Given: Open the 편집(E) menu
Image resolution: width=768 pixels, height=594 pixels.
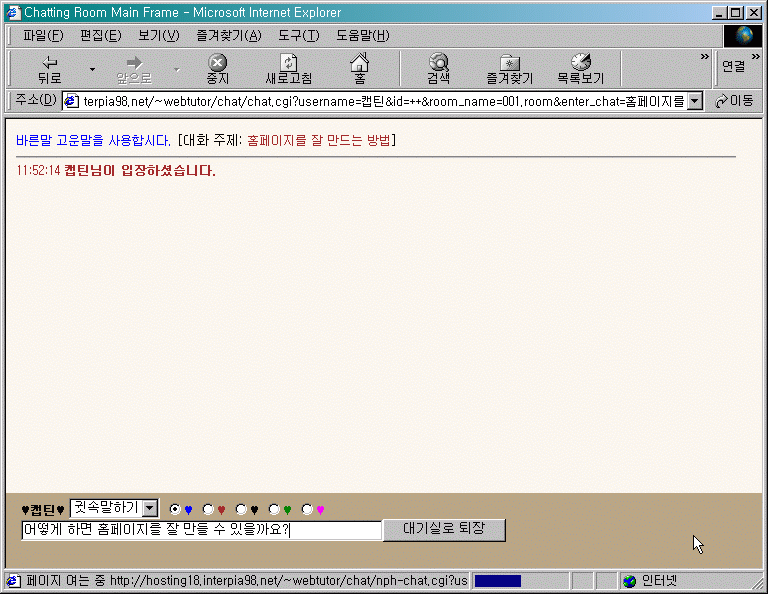Looking at the screenshot, I should (x=100, y=36).
